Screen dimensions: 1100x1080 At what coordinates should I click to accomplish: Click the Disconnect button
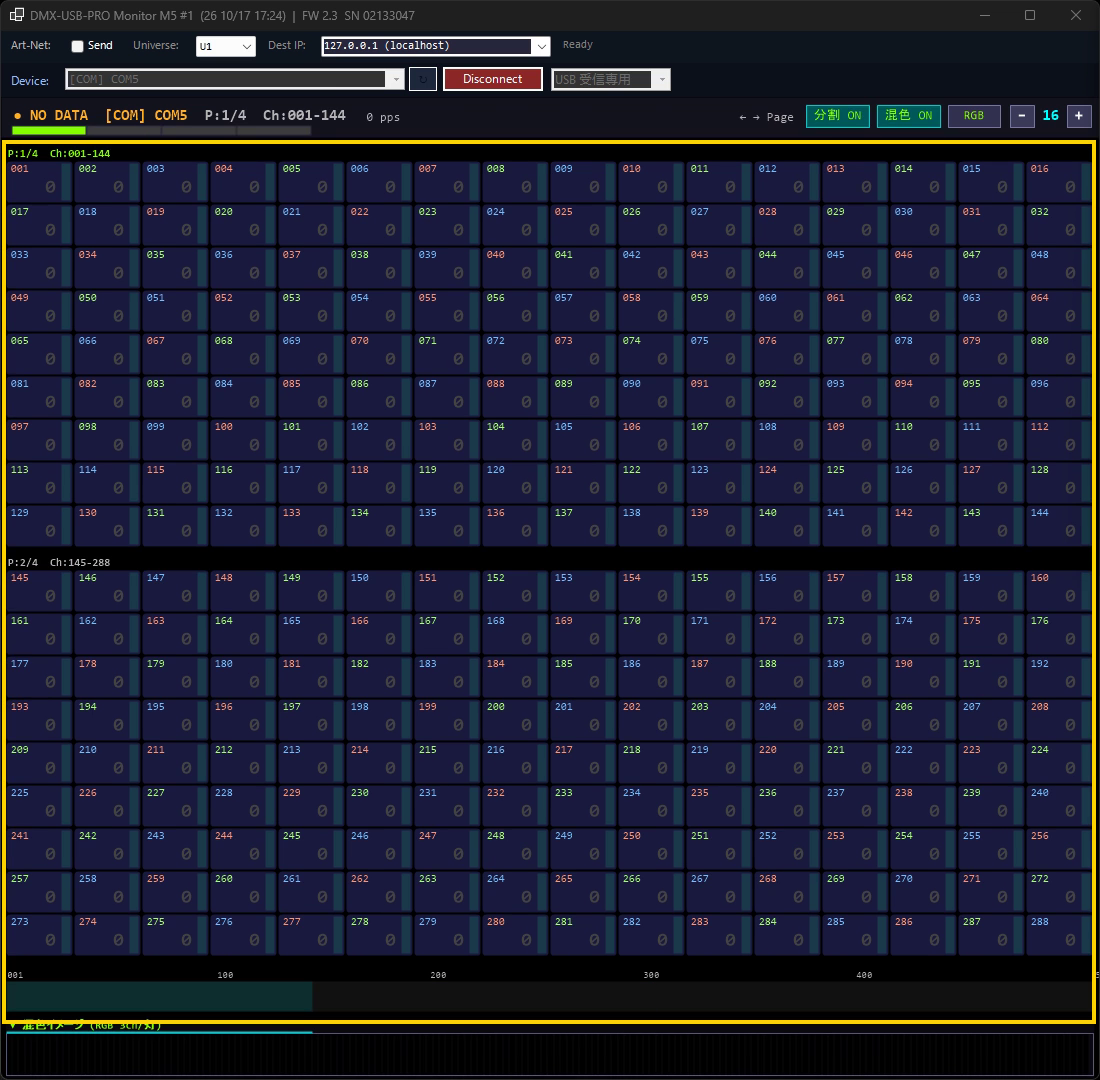click(492, 79)
